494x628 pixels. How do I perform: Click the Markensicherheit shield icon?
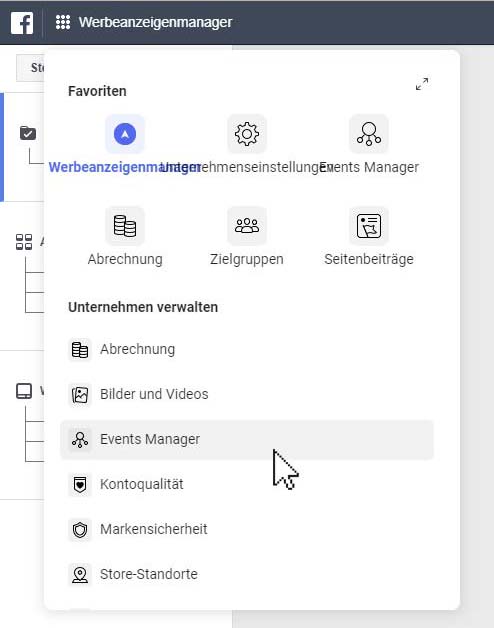(x=80, y=530)
